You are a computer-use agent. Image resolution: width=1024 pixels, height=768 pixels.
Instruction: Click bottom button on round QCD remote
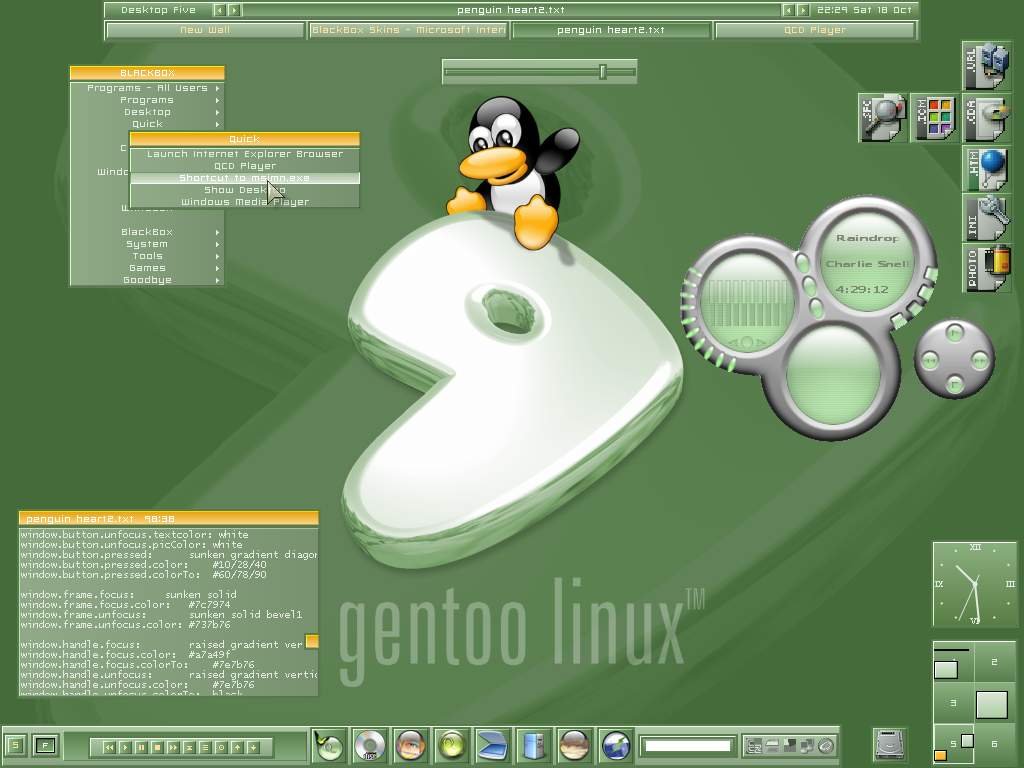954,384
